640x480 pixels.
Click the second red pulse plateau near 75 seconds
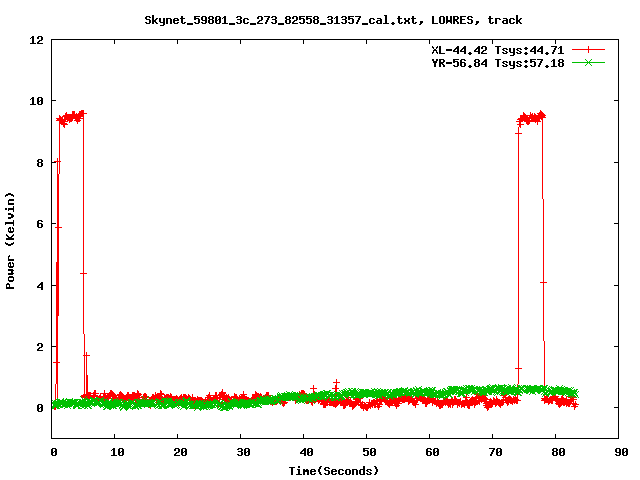(x=531, y=118)
